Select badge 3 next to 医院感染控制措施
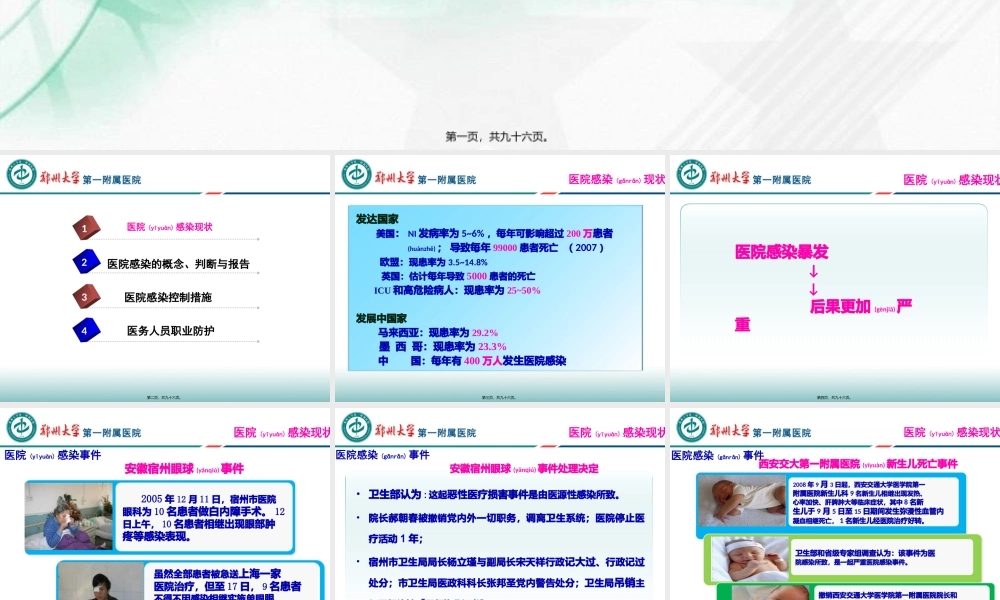Image resolution: width=1000 pixels, height=600 pixels. point(85,297)
